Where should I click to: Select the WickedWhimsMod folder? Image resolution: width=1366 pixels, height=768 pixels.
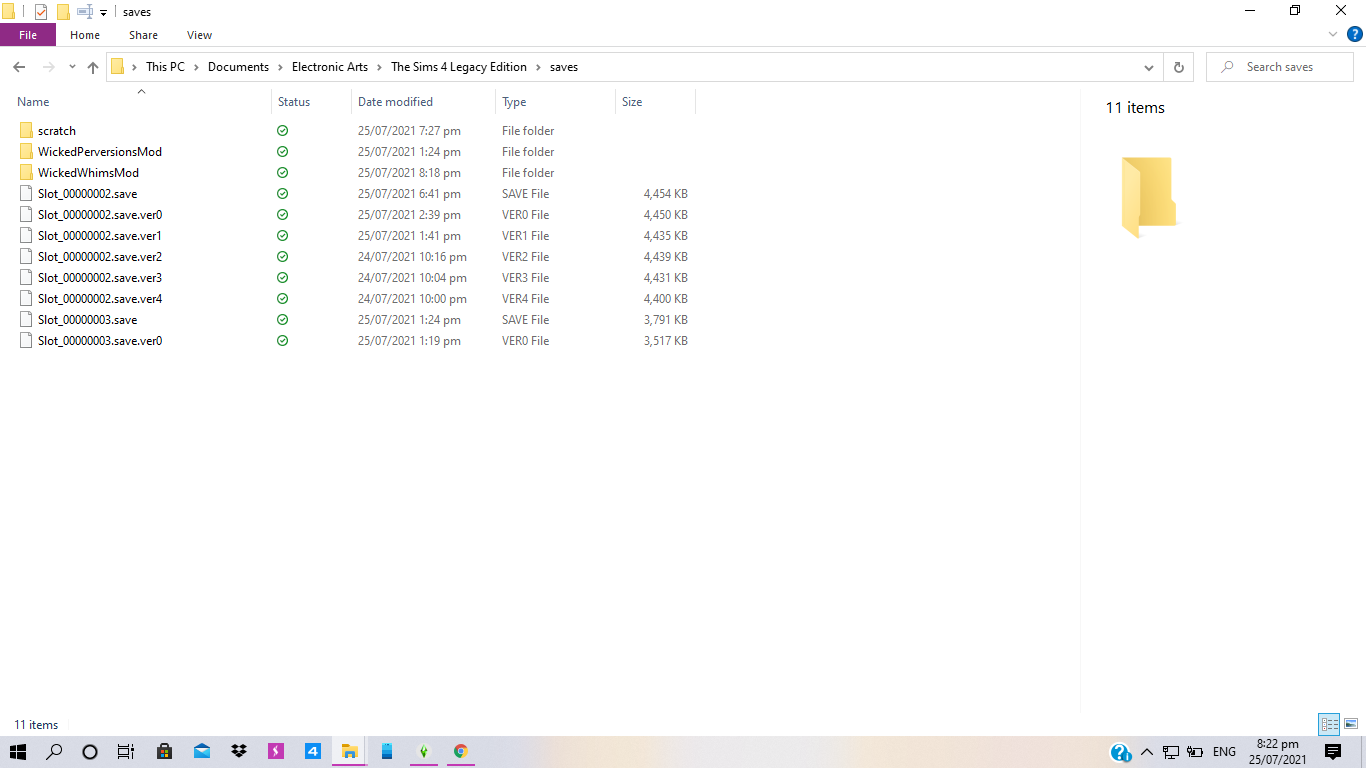pos(88,173)
